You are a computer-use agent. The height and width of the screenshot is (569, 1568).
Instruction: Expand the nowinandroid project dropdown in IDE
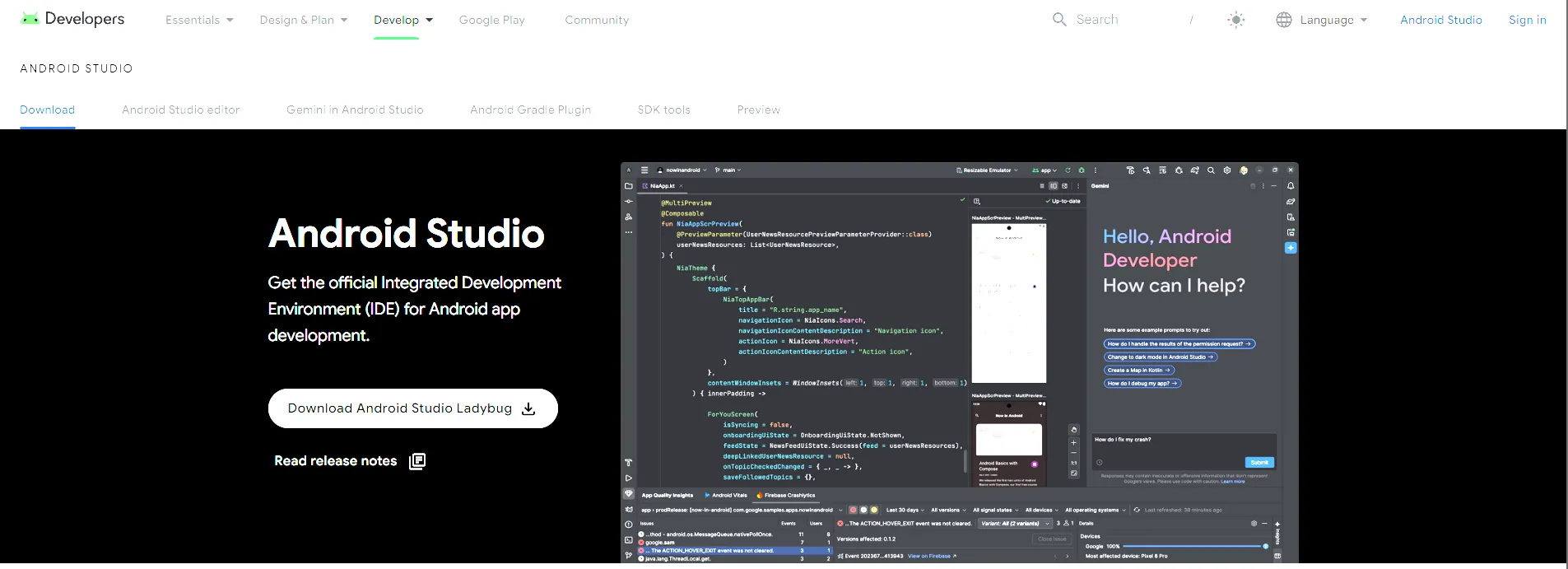682,170
